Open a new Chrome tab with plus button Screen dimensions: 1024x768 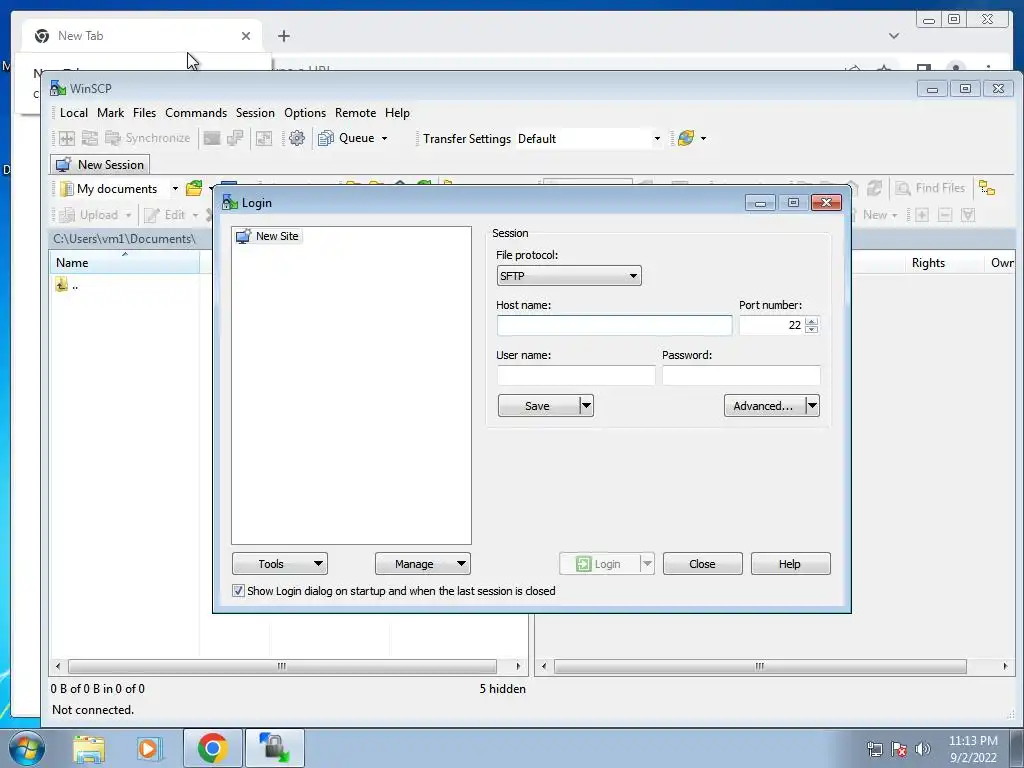click(283, 36)
